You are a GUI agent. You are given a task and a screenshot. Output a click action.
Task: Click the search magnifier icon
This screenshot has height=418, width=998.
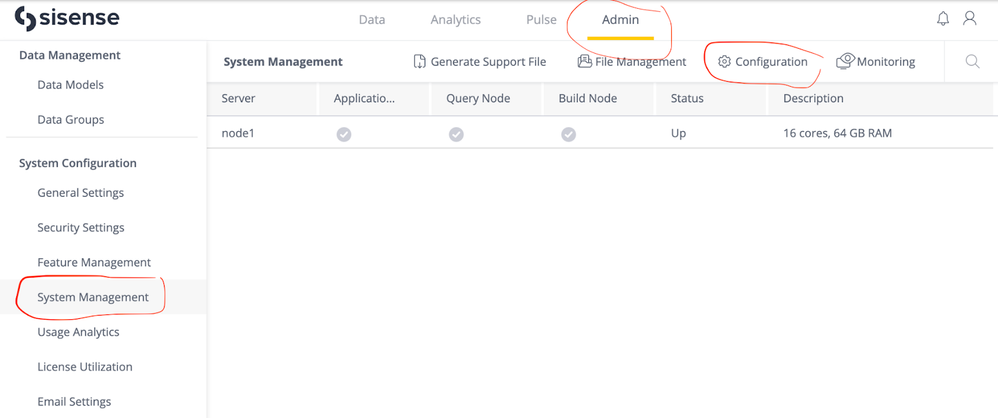[972, 62]
